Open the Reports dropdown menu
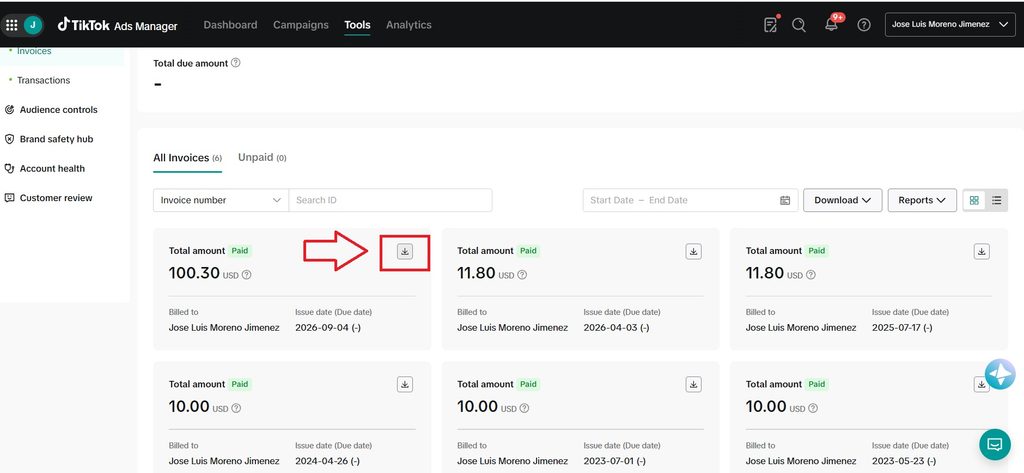1024x473 pixels. 922,201
